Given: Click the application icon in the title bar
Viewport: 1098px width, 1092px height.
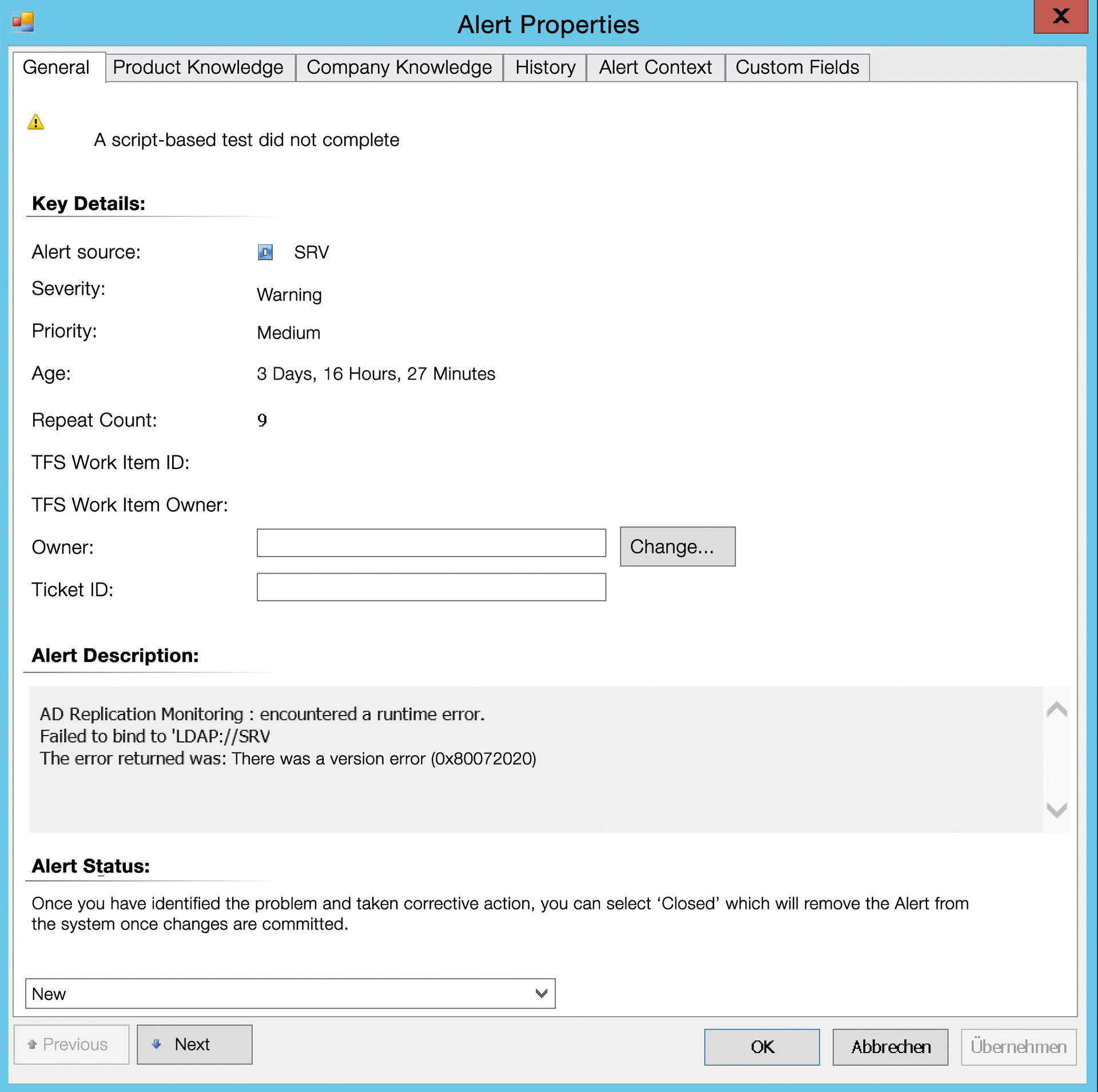Looking at the screenshot, I should click(23, 22).
